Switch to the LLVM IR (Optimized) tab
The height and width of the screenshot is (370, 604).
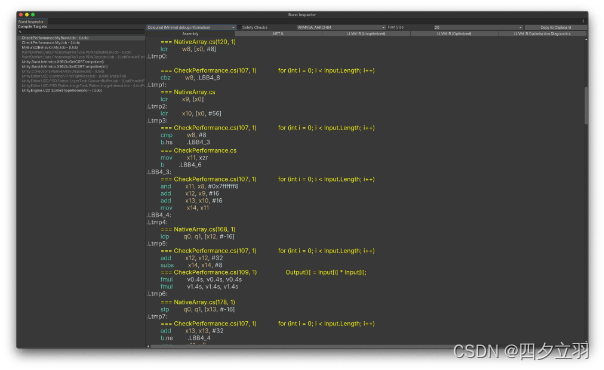click(454, 33)
